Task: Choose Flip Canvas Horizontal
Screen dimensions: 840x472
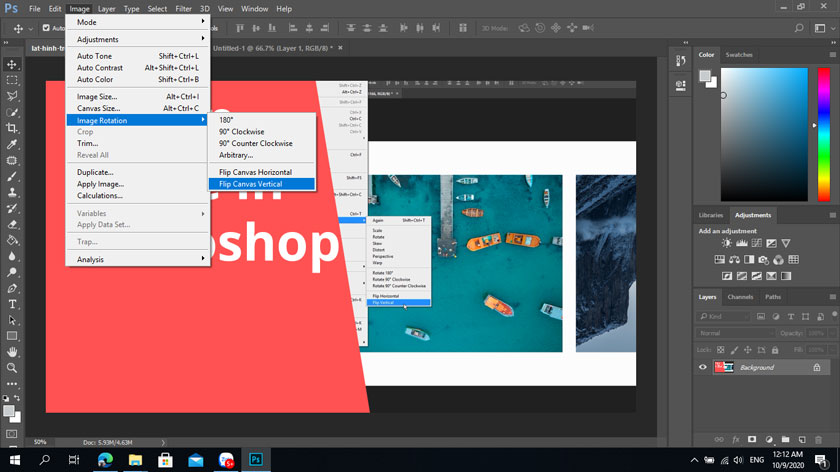Action: pos(261,172)
